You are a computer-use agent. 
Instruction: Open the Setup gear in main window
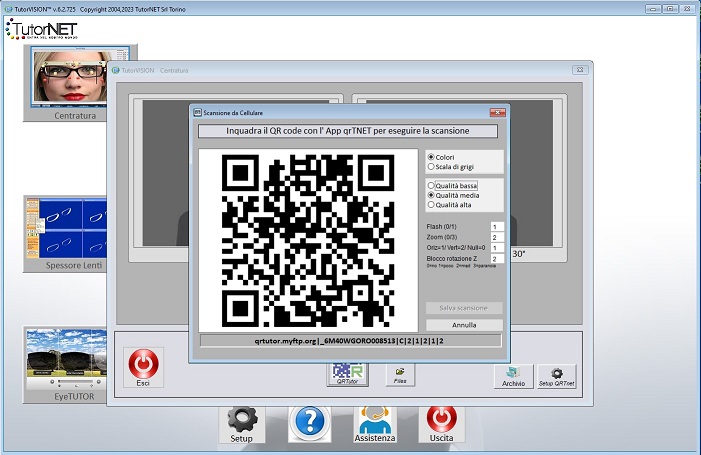pos(242,424)
